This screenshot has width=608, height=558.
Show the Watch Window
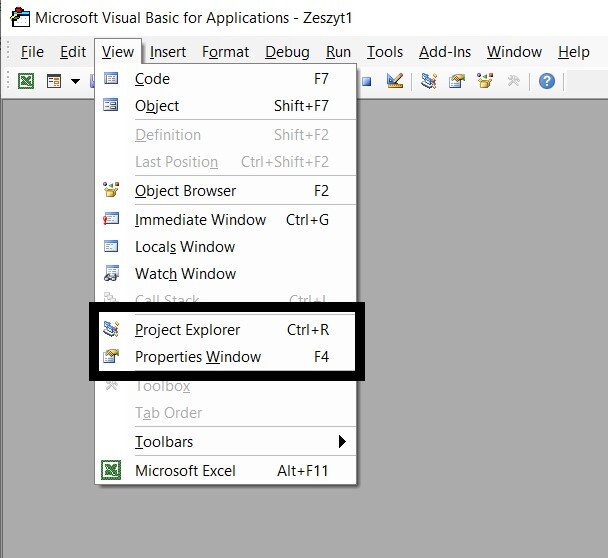(226, 274)
